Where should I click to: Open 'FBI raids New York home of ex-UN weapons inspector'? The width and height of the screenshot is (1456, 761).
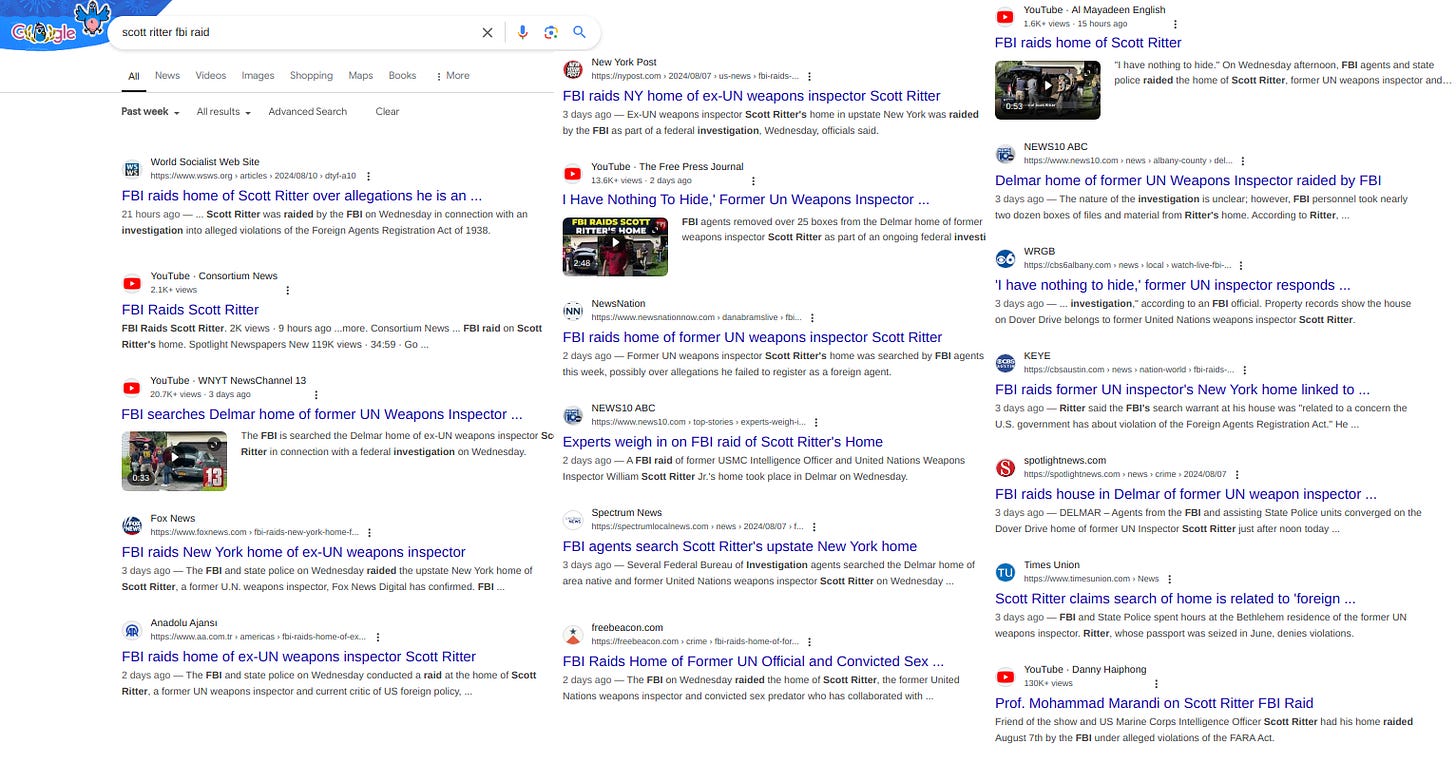[294, 552]
